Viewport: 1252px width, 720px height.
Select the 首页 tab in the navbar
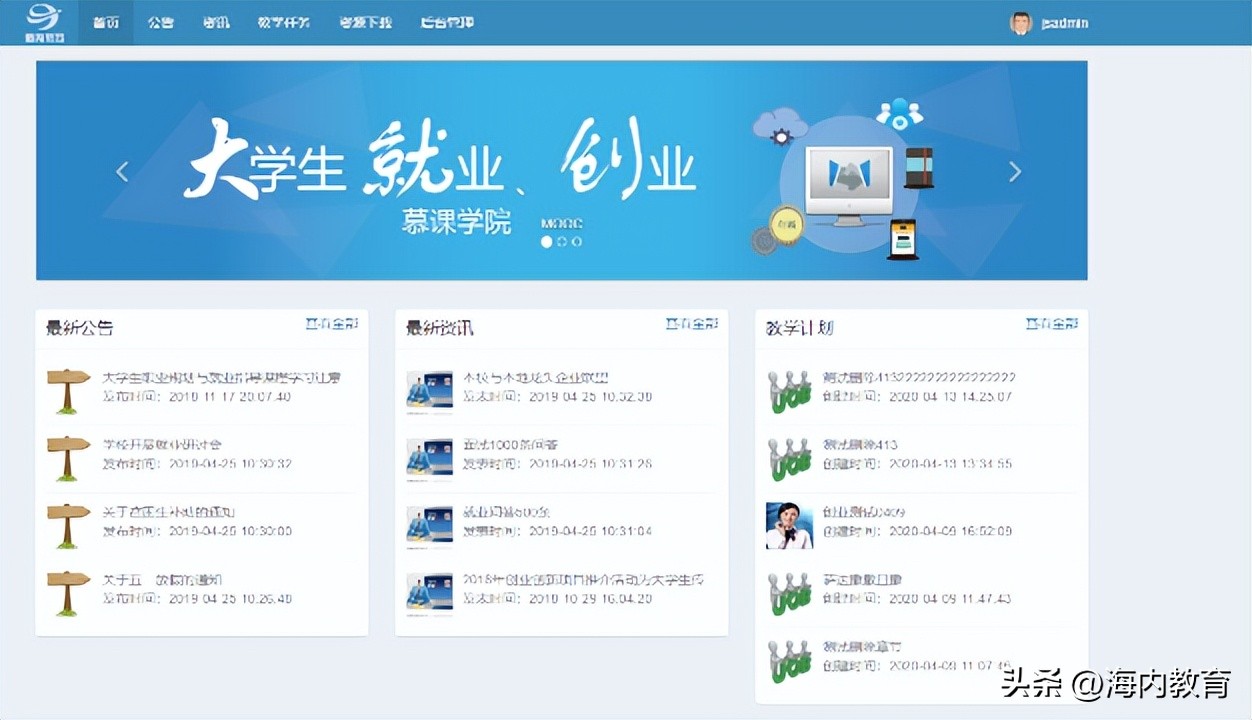106,21
